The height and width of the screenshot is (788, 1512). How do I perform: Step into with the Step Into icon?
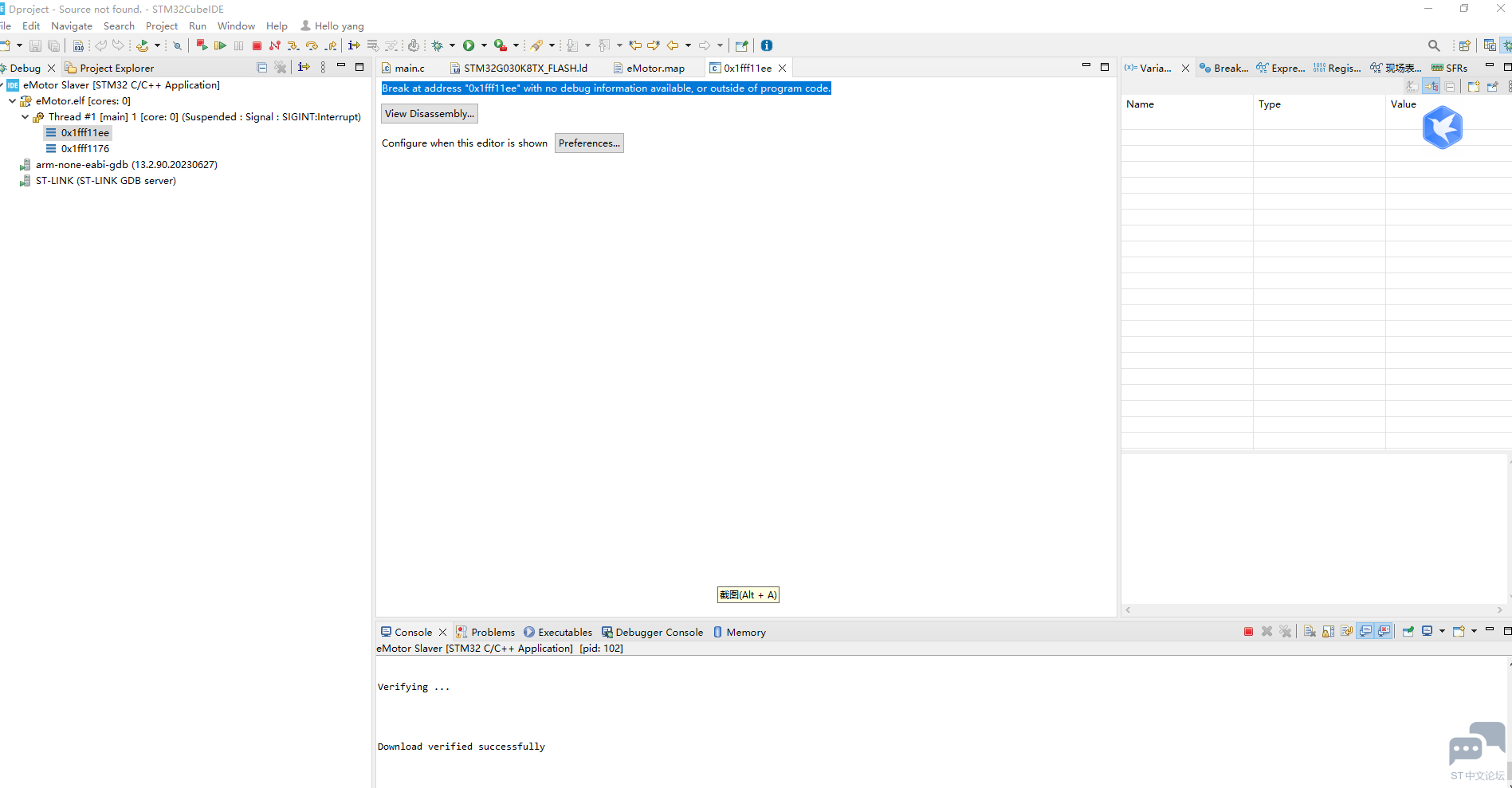coord(293,45)
